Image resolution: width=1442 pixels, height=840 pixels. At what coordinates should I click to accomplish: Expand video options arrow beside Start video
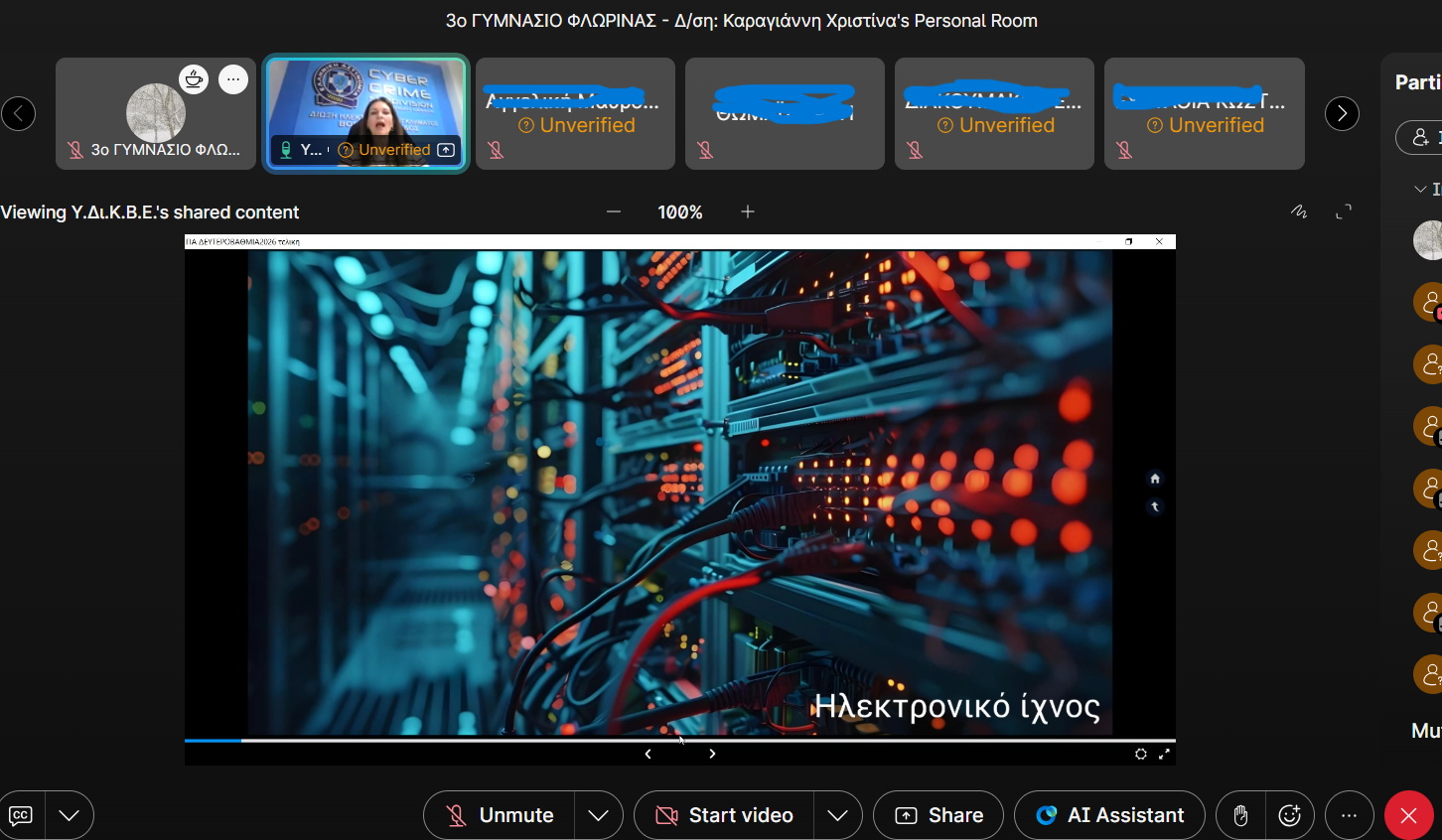pyautogui.click(x=837, y=815)
